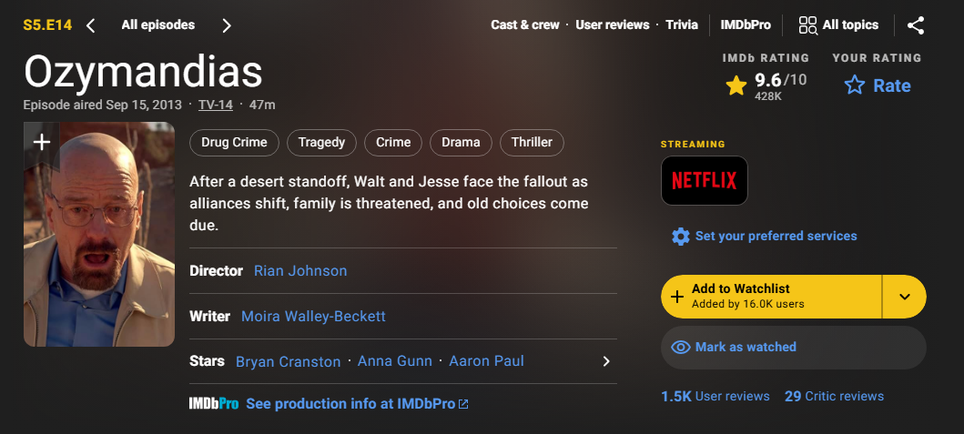The height and width of the screenshot is (434, 964).
Task: Go to the next episode arrow
Action: [x=227, y=25]
